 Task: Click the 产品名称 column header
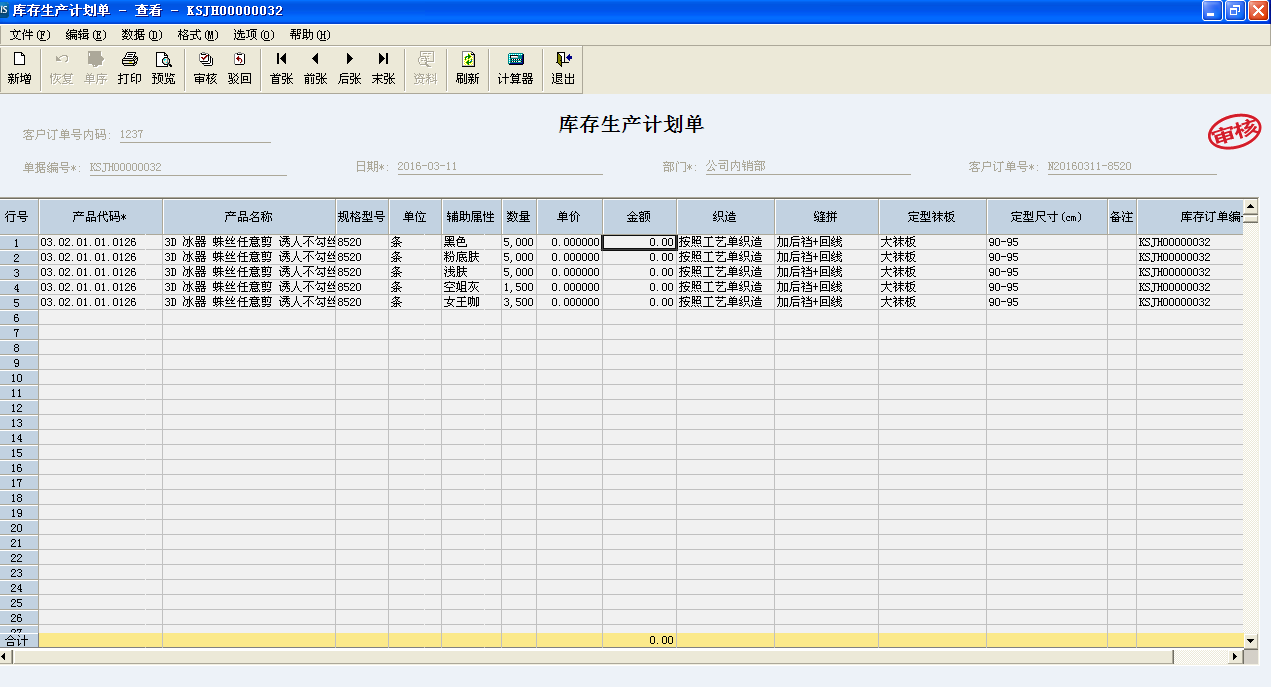tap(249, 216)
